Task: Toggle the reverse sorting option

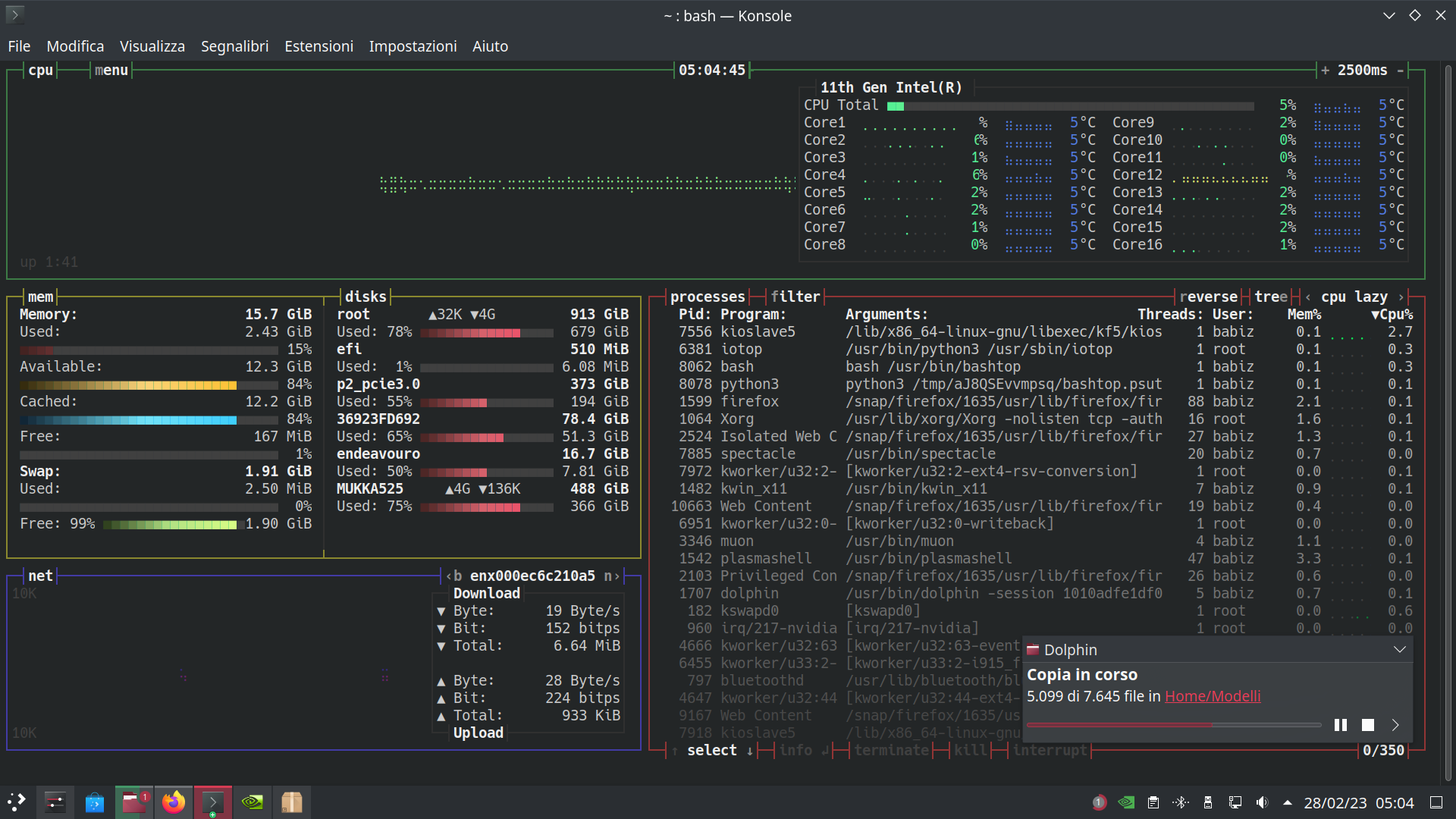Action: click(1208, 297)
